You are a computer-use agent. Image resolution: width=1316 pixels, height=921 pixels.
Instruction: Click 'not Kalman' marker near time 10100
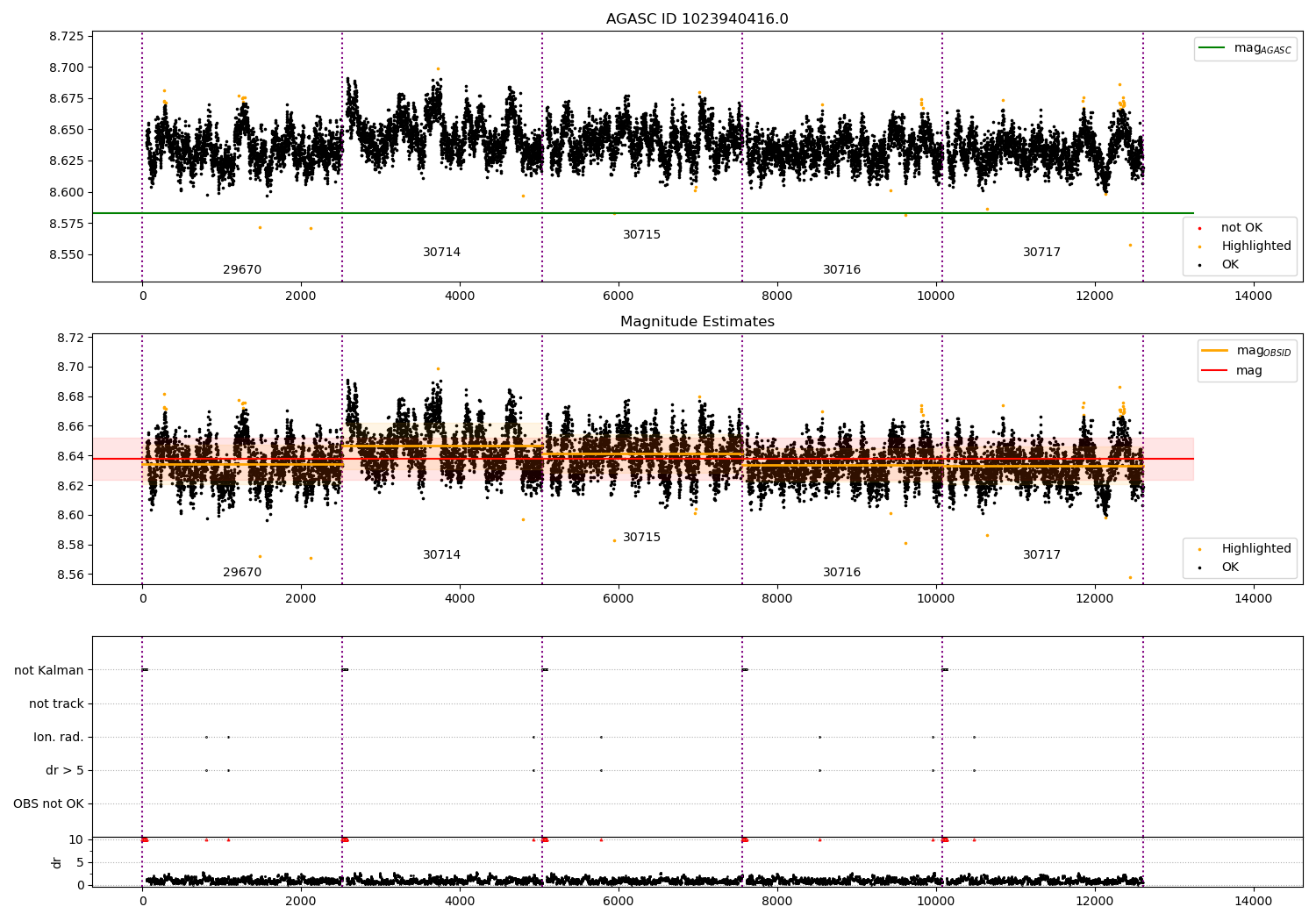tap(945, 670)
